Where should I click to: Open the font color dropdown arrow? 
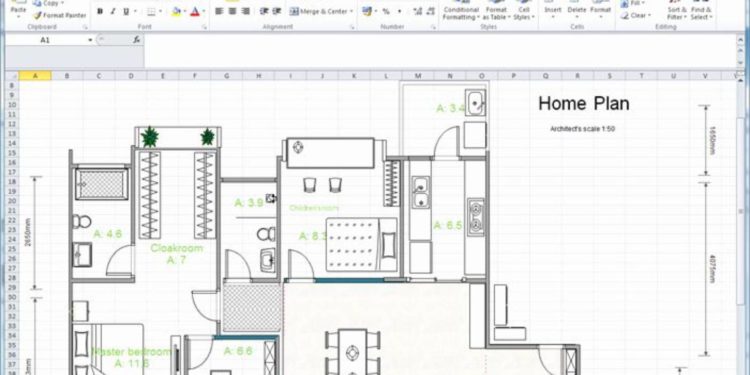click(x=204, y=11)
